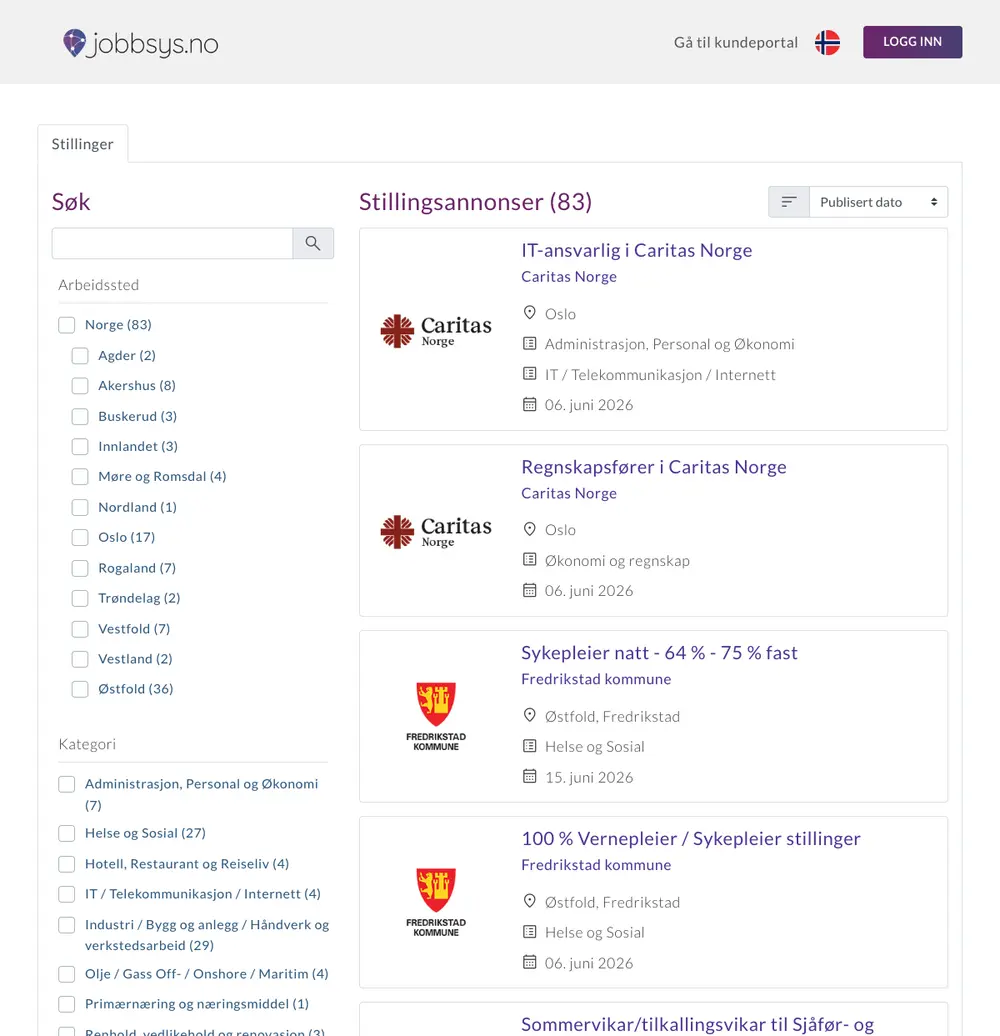Filter by Oslo (17) checkbox
The image size is (1000, 1036).
pyautogui.click(x=80, y=537)
